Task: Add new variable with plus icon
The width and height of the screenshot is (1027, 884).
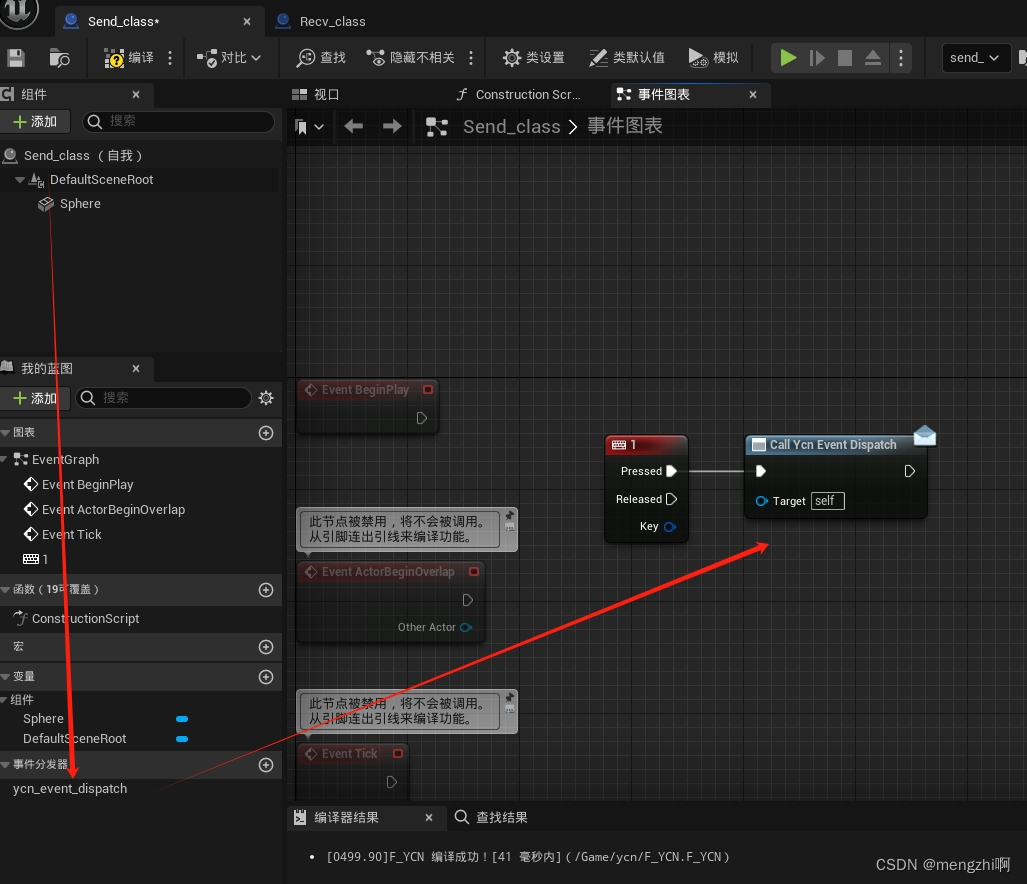Action: 266,677
